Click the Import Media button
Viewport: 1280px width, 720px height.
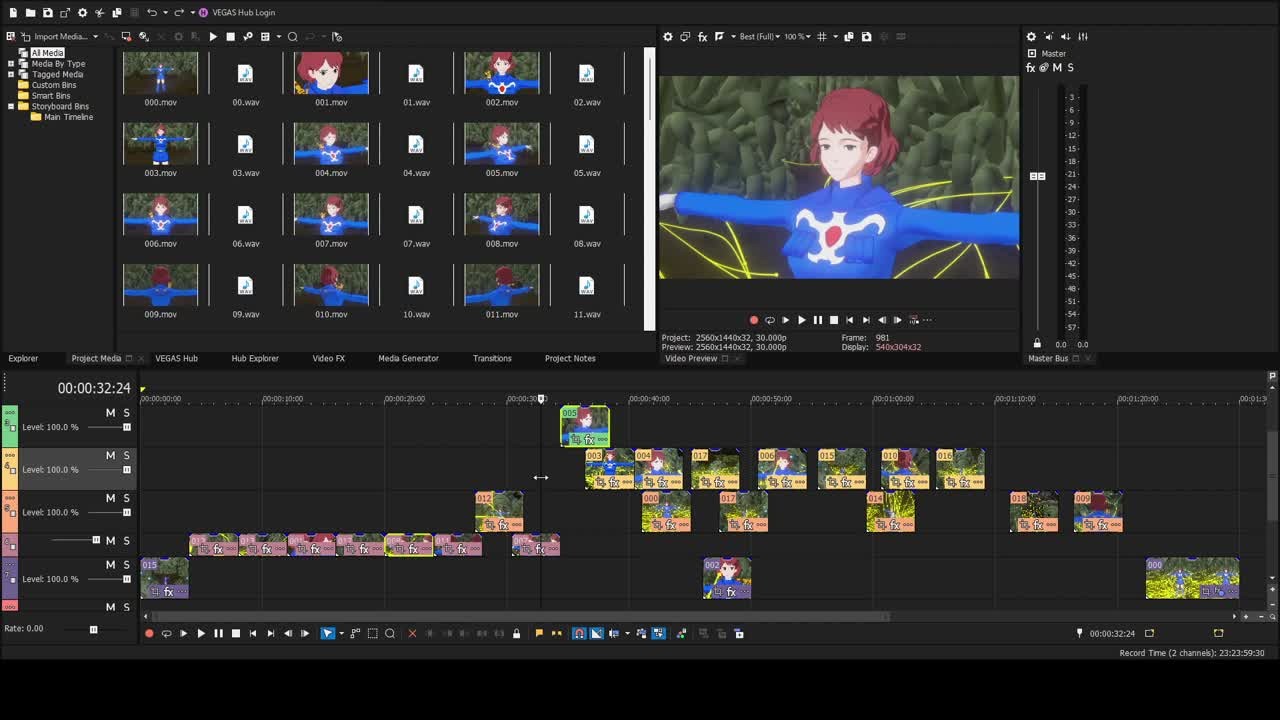click(59, 37)
